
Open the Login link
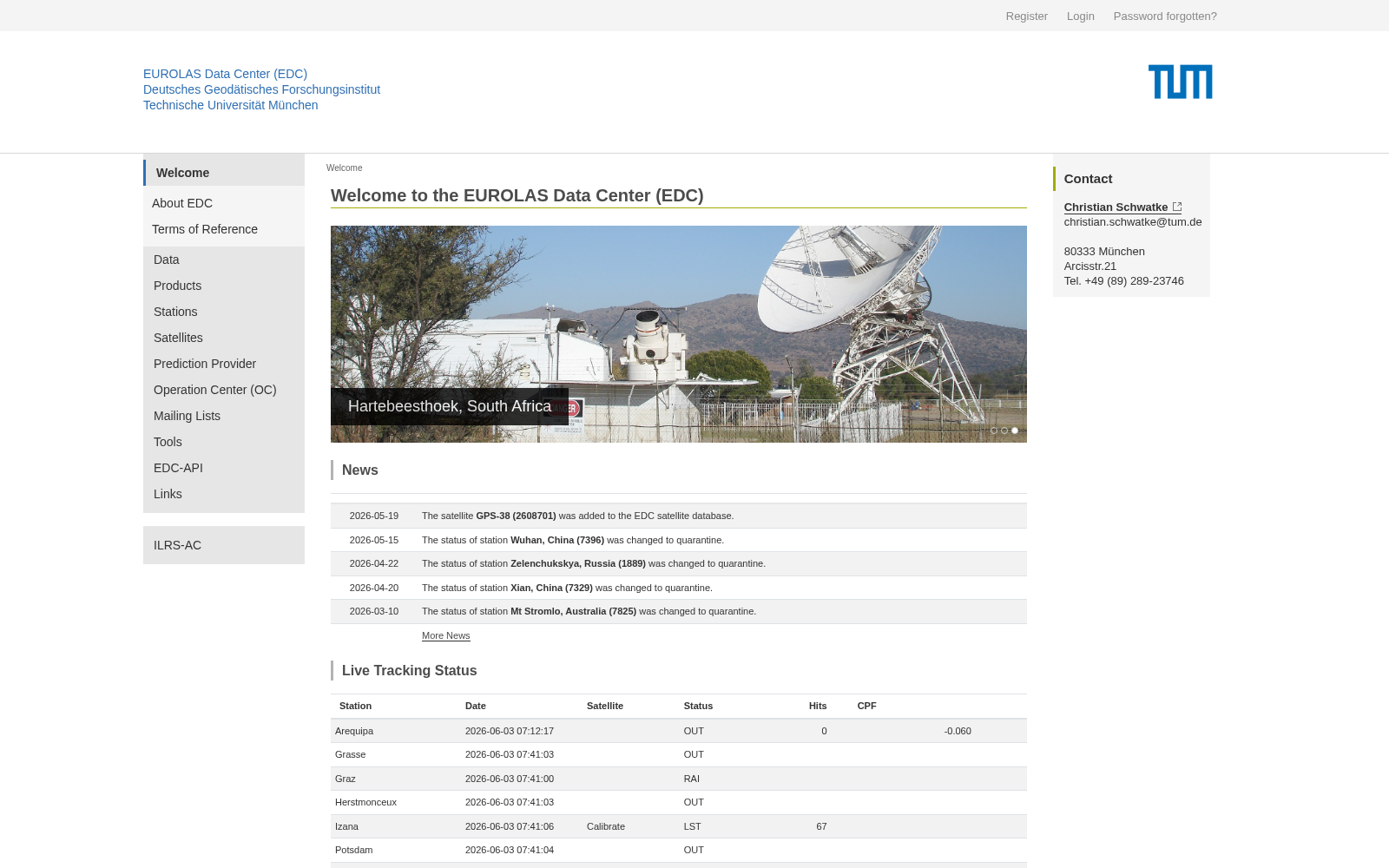(x=1081, y=16)
